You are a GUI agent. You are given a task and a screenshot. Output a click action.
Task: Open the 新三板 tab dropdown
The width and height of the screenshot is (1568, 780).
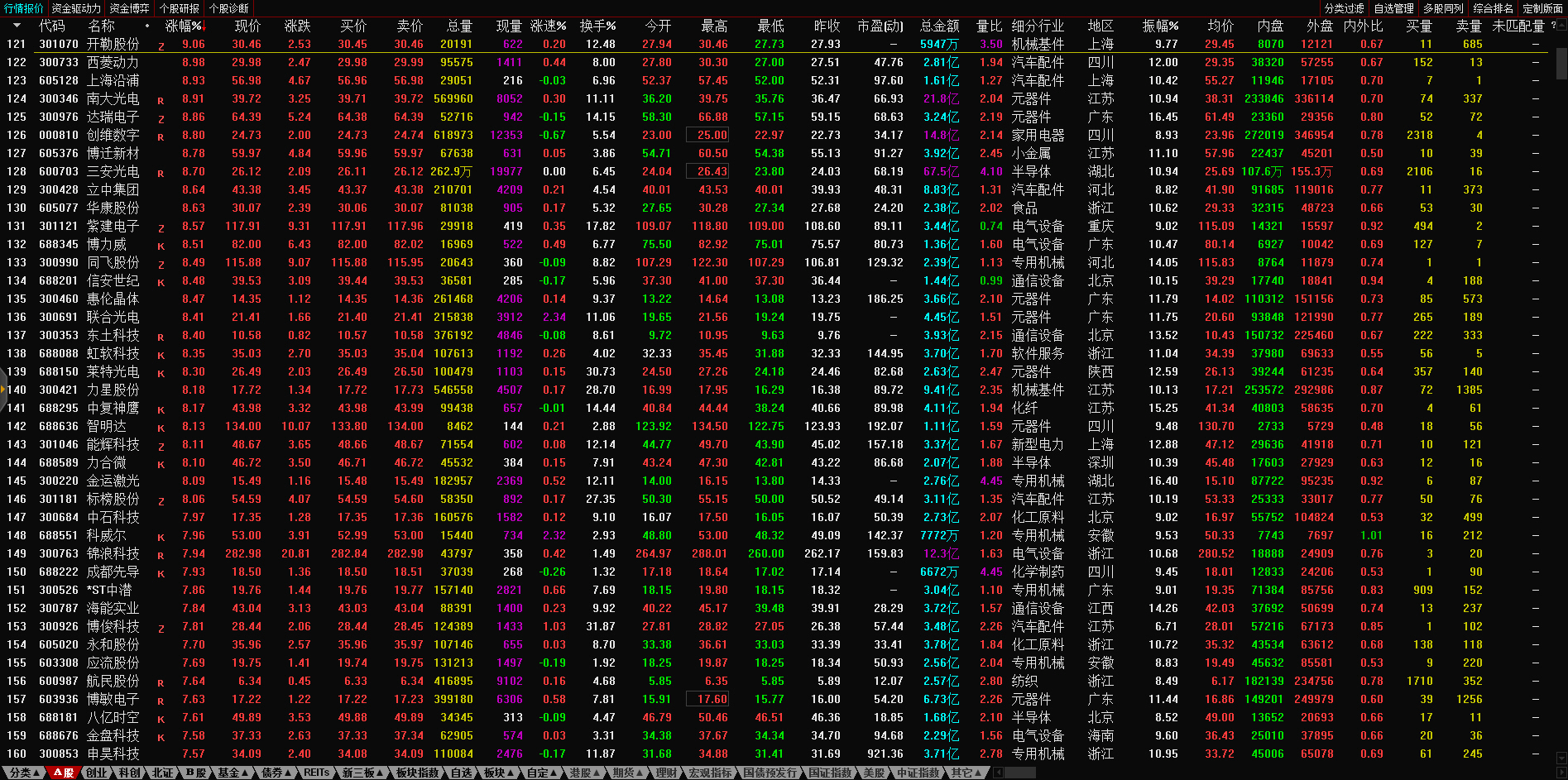click(362, 773)
